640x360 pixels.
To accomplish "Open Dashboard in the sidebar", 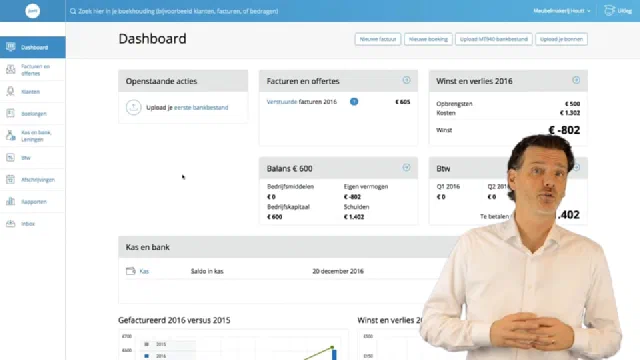I will [x=33, y=47].
